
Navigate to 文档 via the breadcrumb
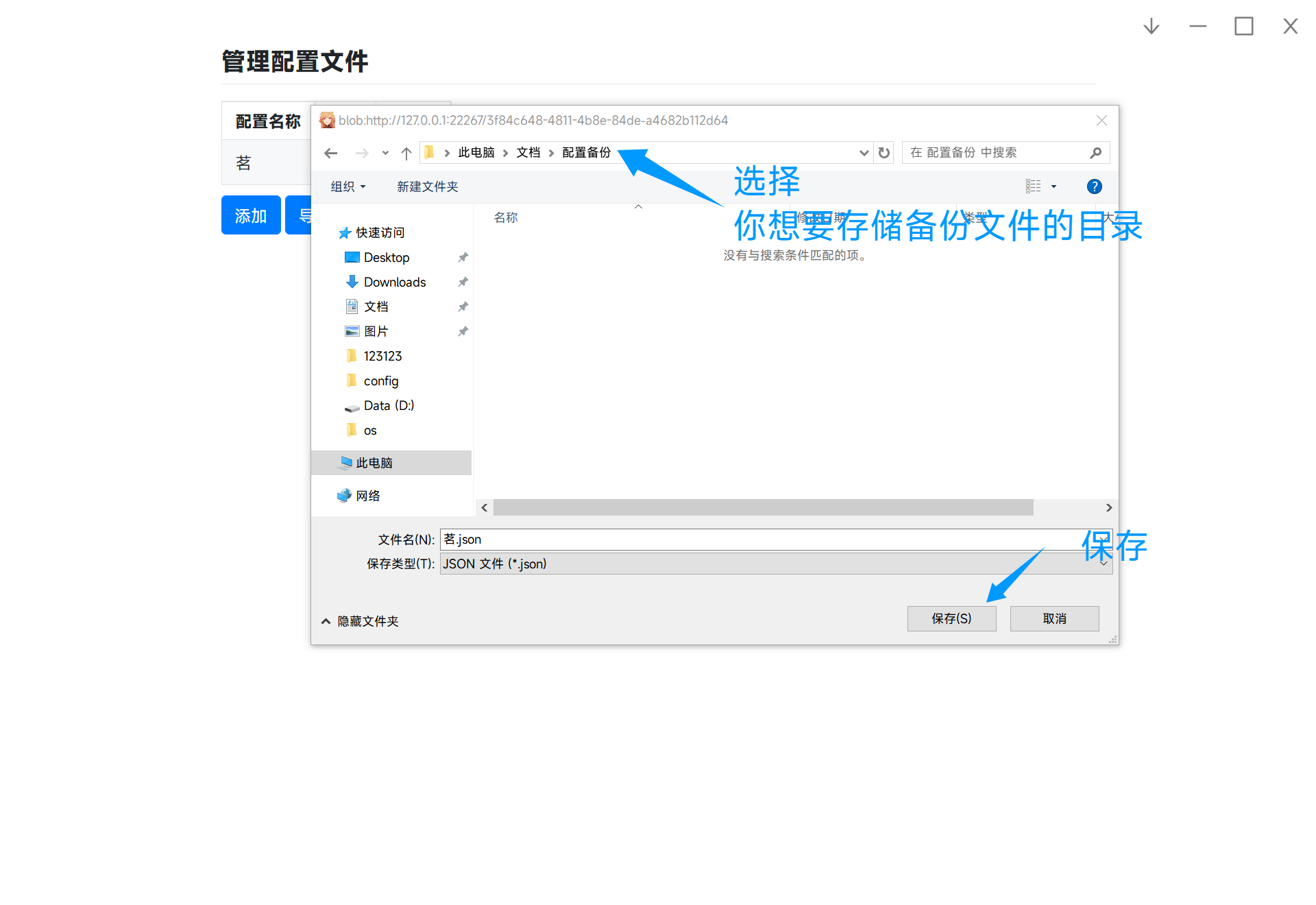528,152
